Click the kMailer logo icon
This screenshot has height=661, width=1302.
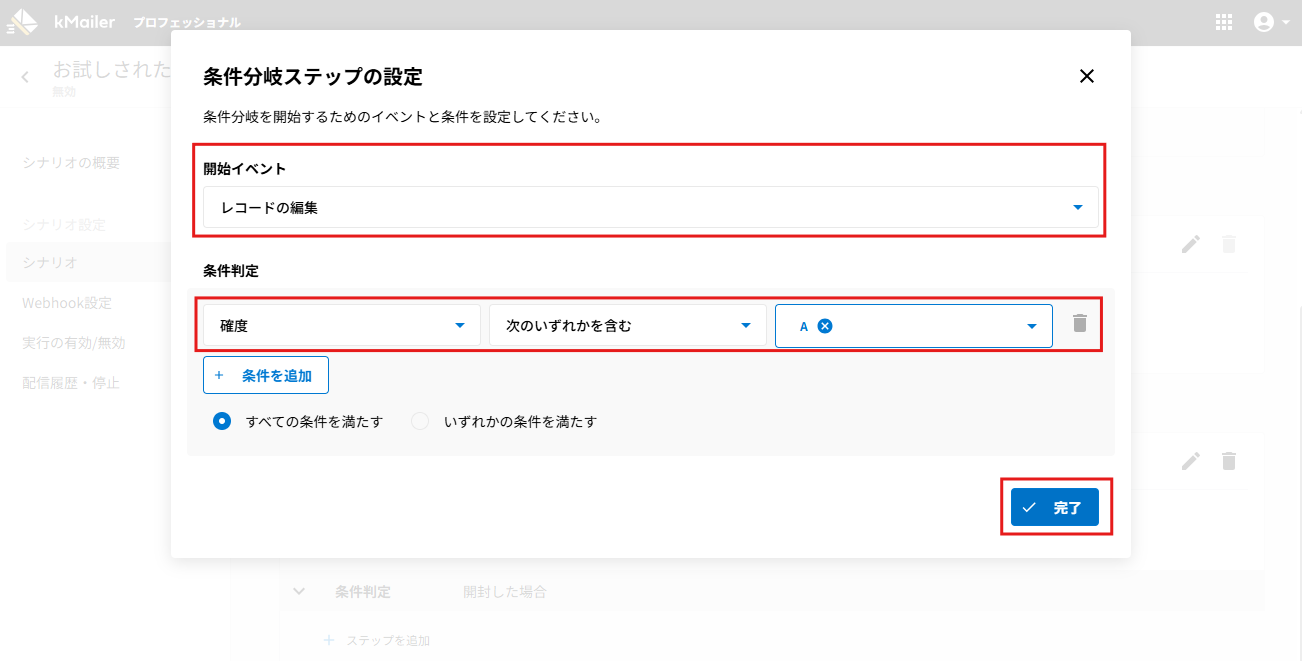click(x=22, y=21)
